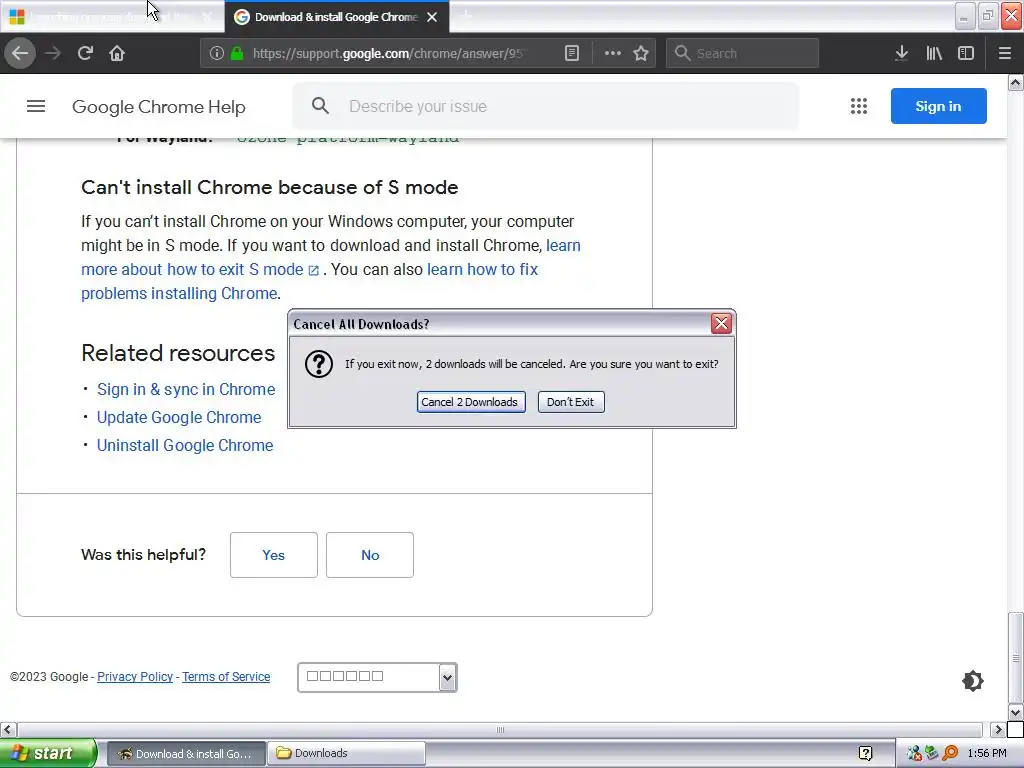Open the Firefox hamburger menu

pos(1004,53)
